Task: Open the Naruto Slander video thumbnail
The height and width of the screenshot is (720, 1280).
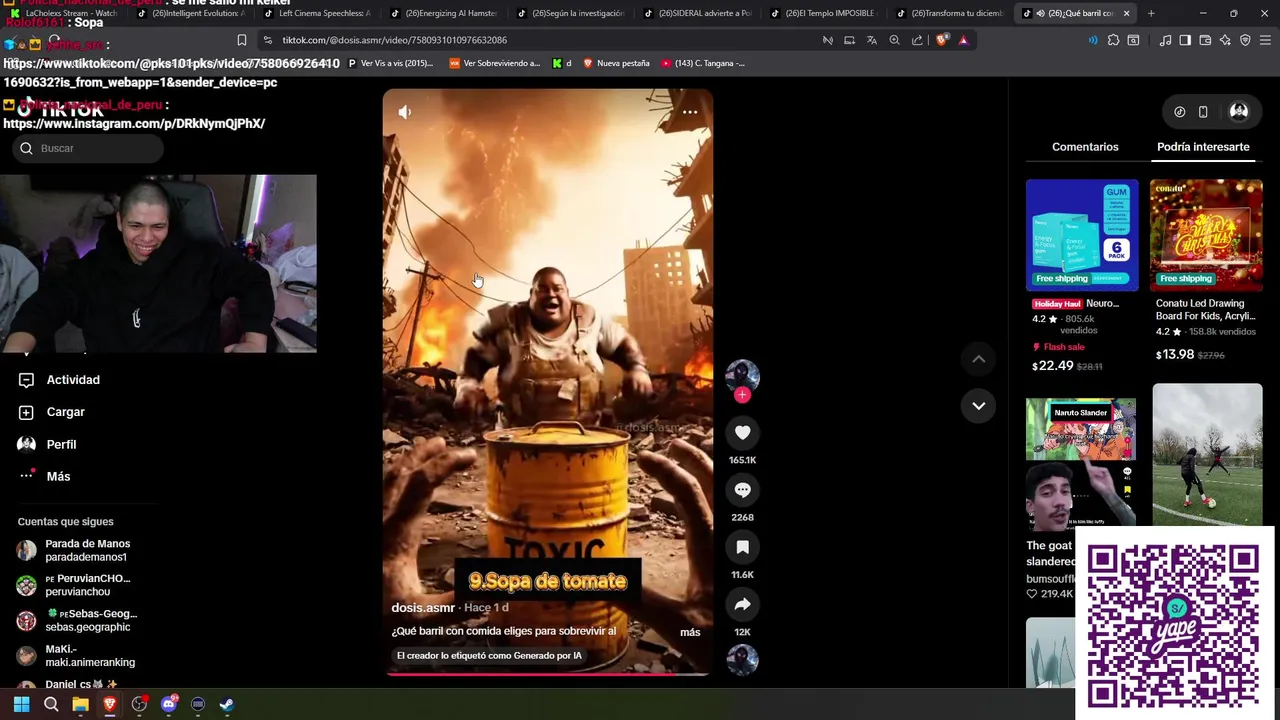Action: (x=1081, y=463)
